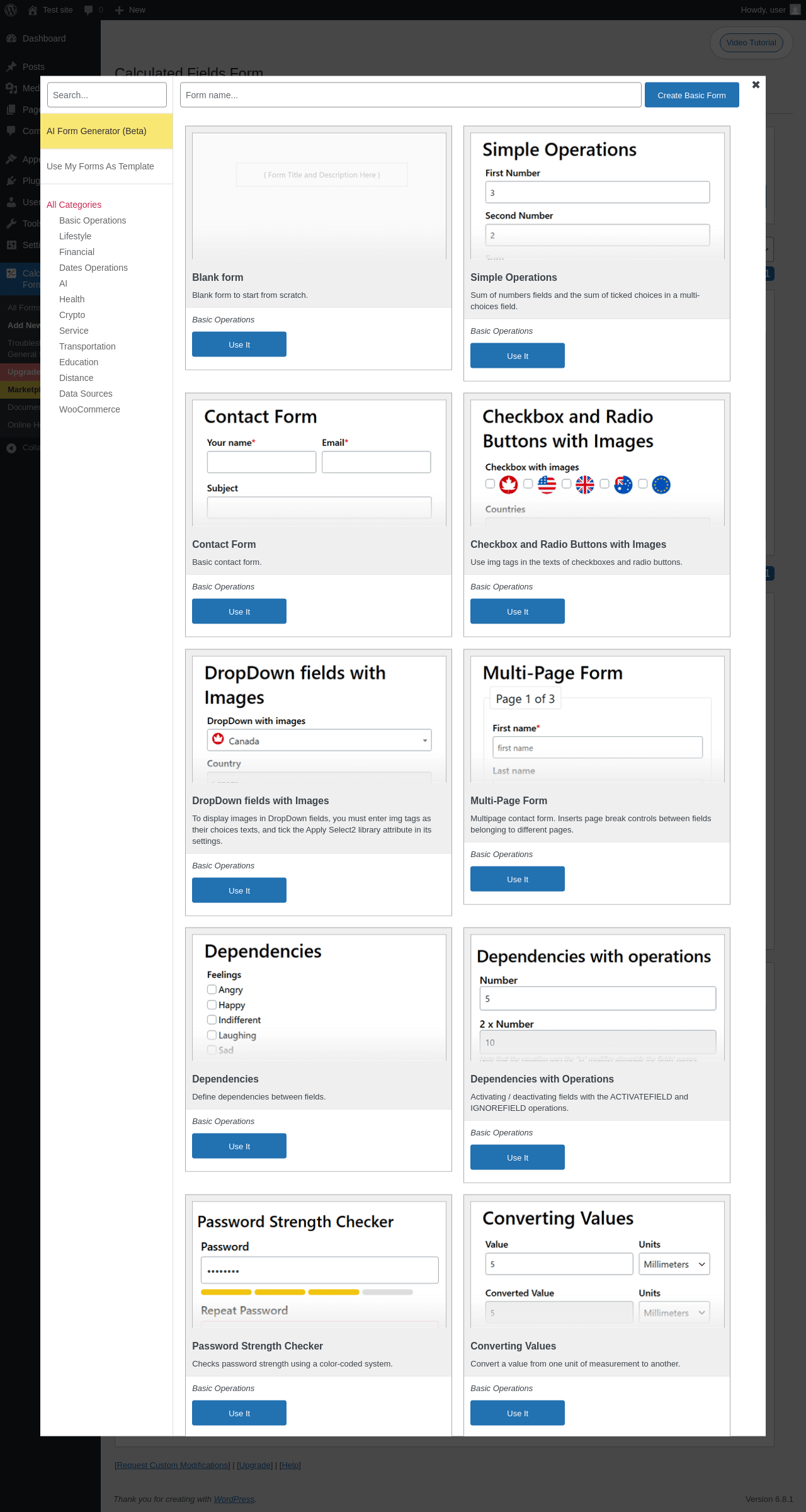Open Posts pin icon in sidebar
Viewport: 806px width, 1512px height.
(11, 67)
